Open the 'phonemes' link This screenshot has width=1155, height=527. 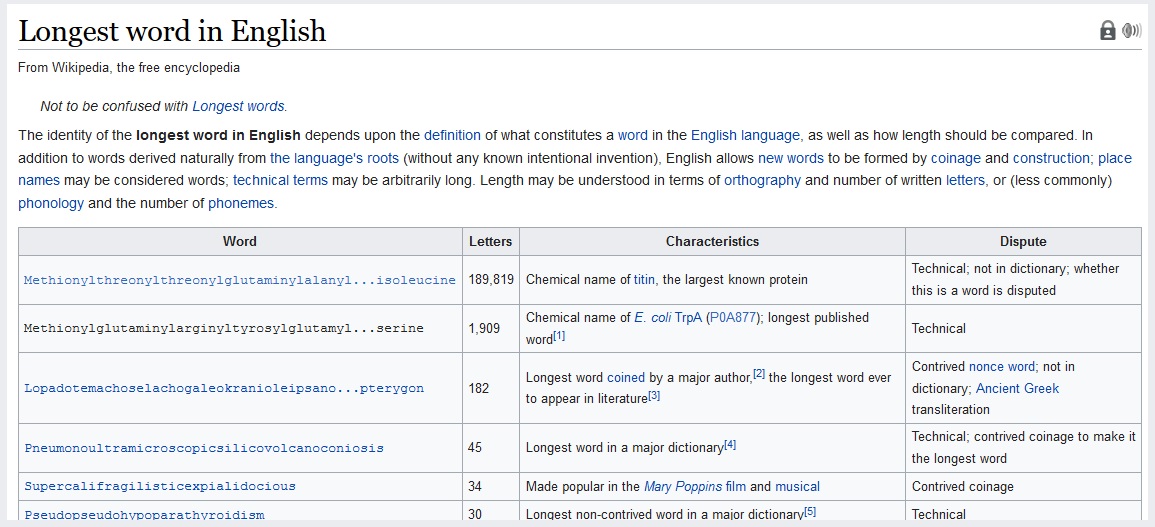click(x=242, y=203)
